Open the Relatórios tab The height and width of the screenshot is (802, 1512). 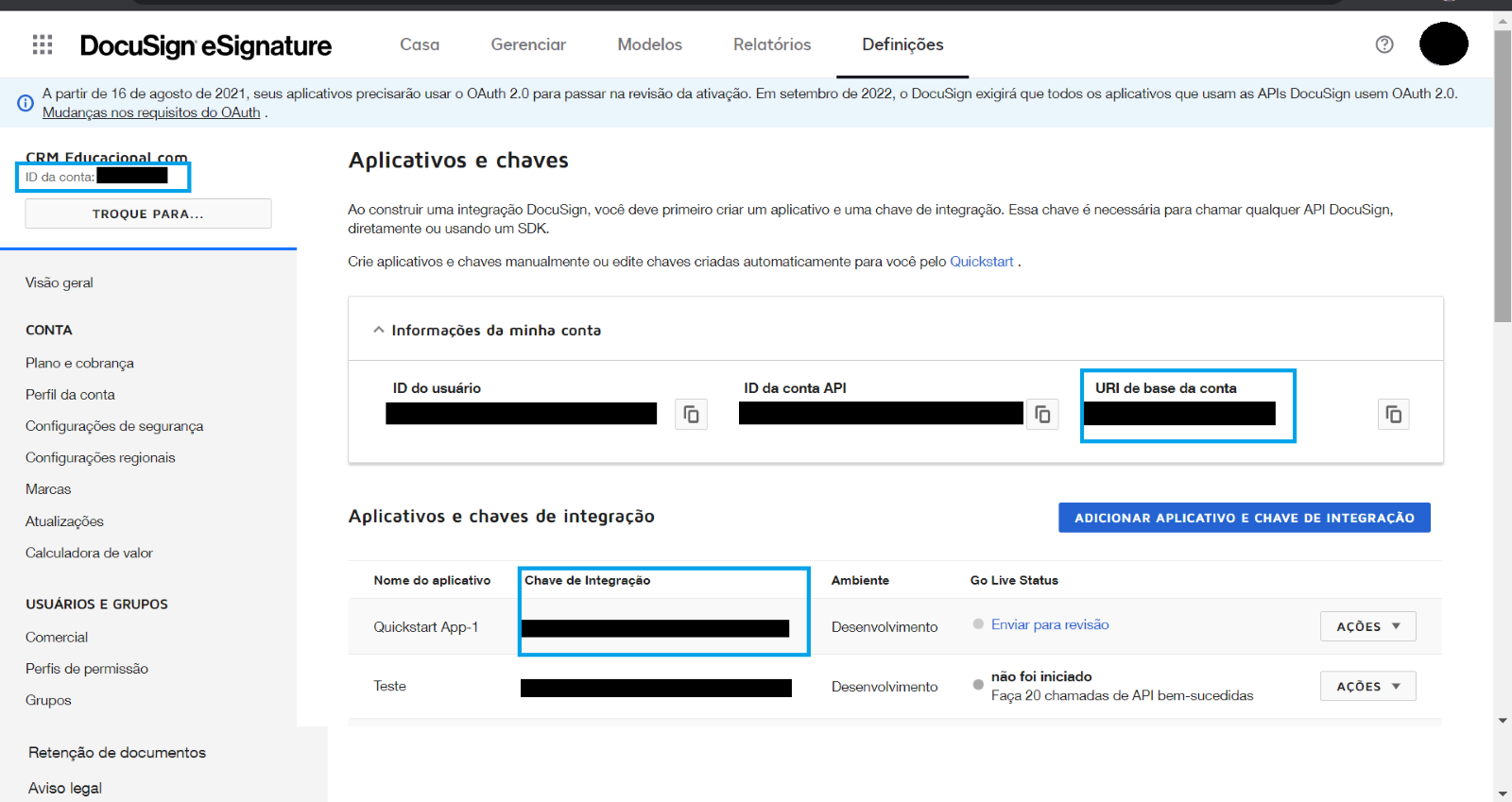pos(772,44)
